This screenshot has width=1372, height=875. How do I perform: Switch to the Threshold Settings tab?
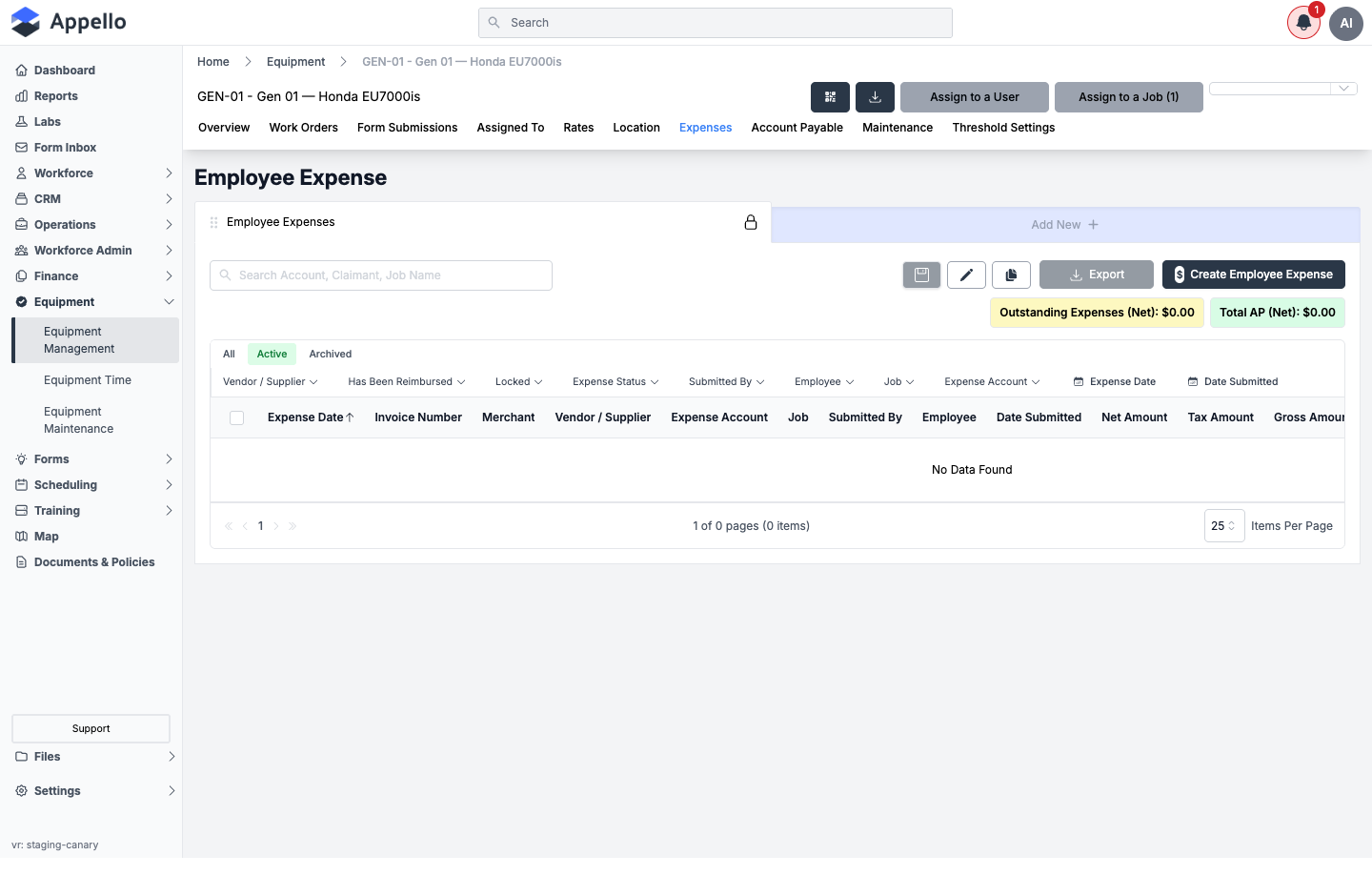pyautogui.click(x=1003, y=128)
